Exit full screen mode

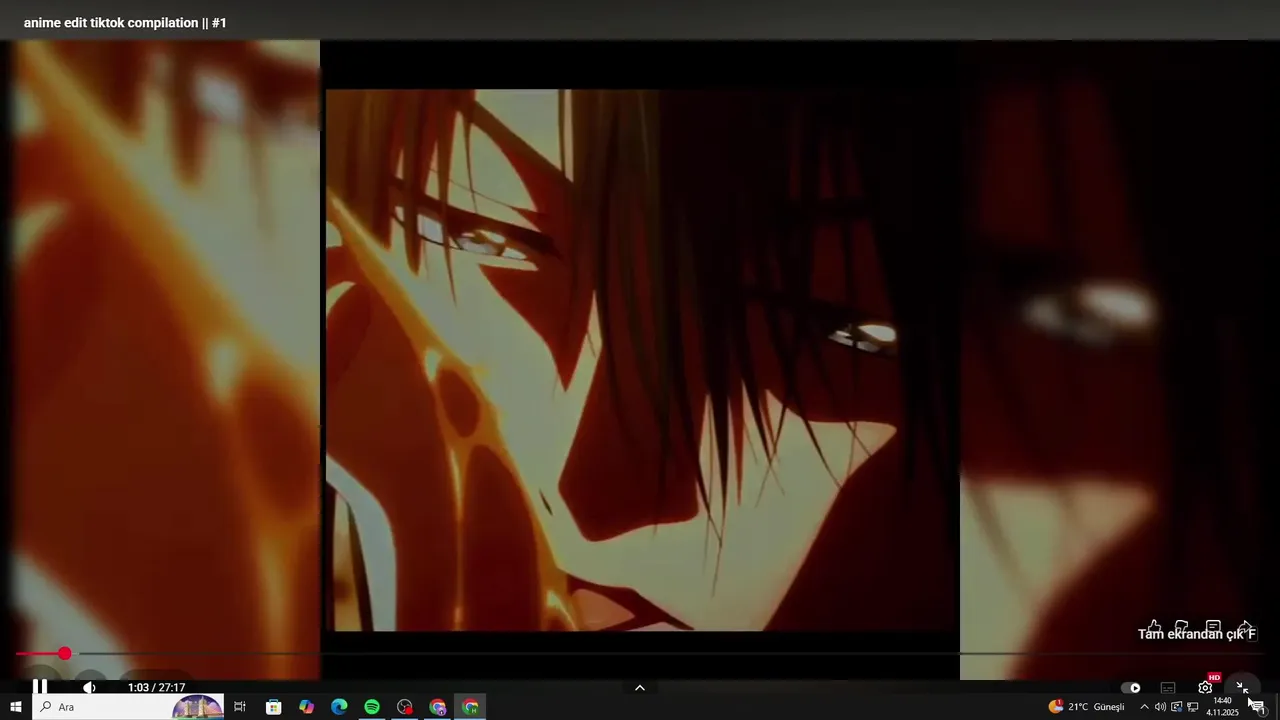pyautogui.click(x=1241, y=687)
